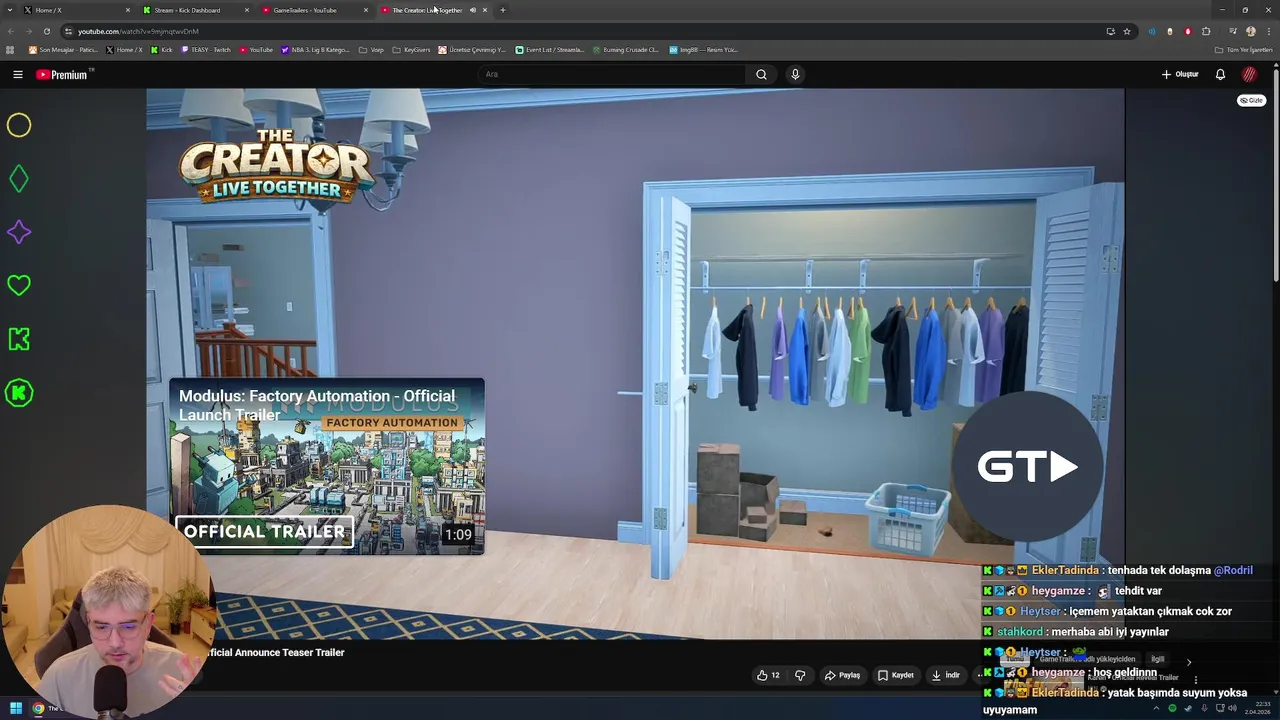Click the green heart overlay icon

tap(19, 286)
